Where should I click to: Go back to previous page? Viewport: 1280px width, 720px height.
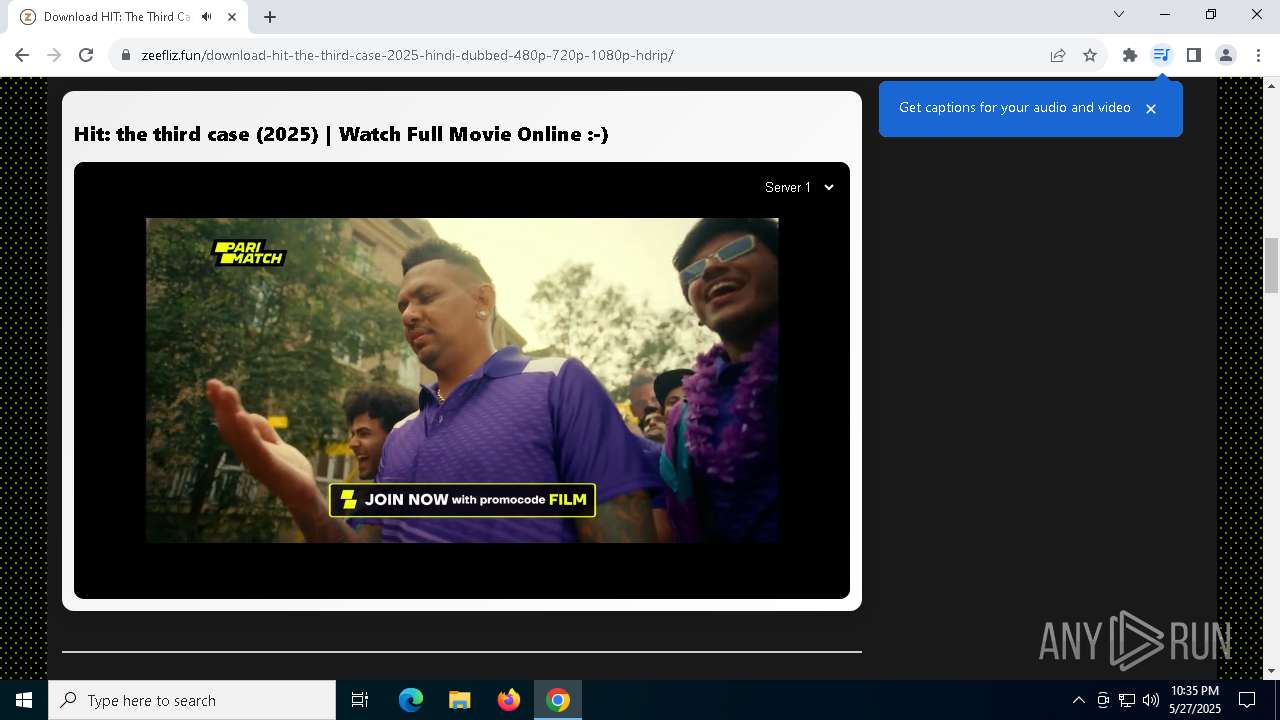pos(22,55)
